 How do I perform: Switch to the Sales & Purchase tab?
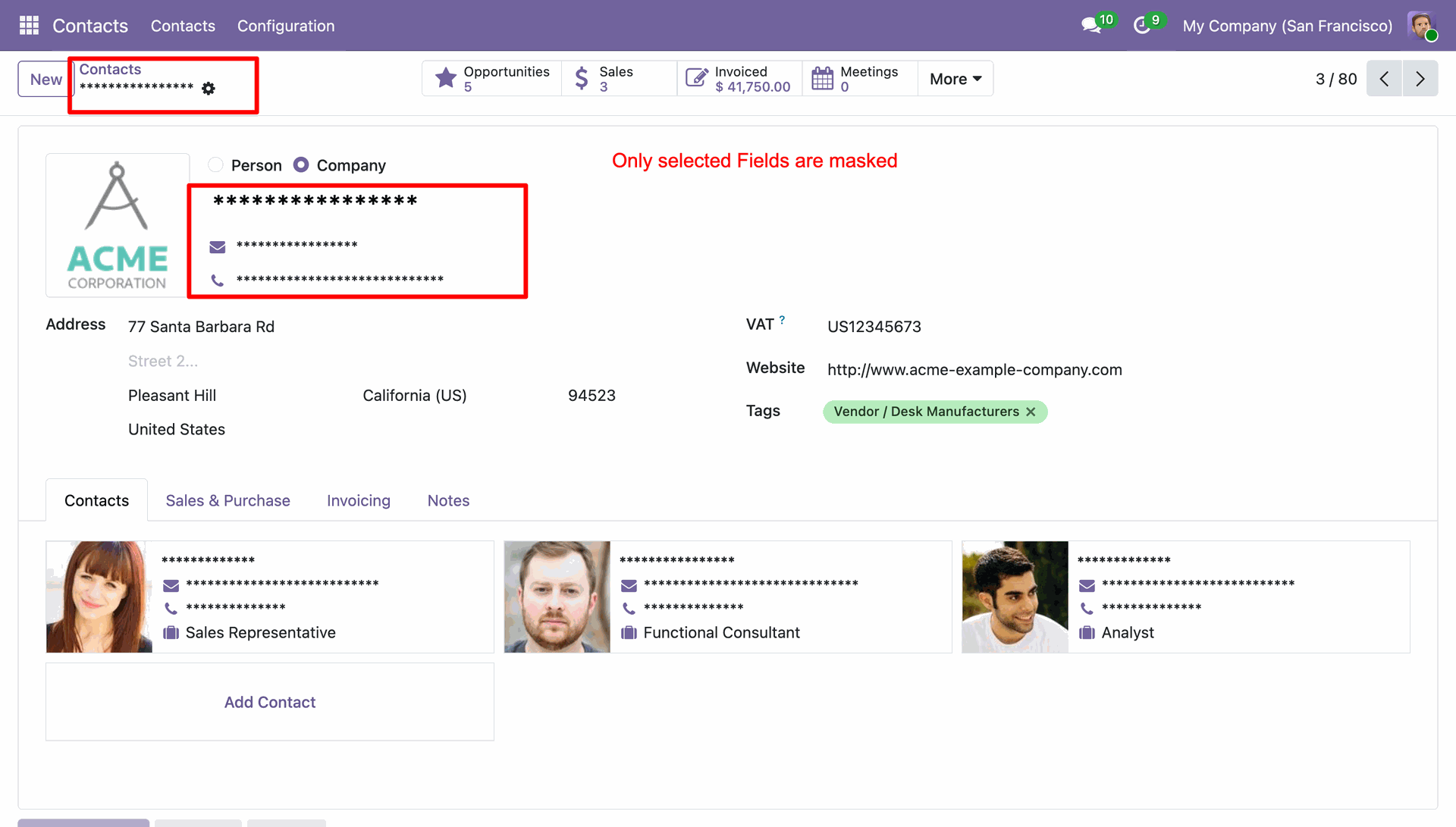(228, 501)
